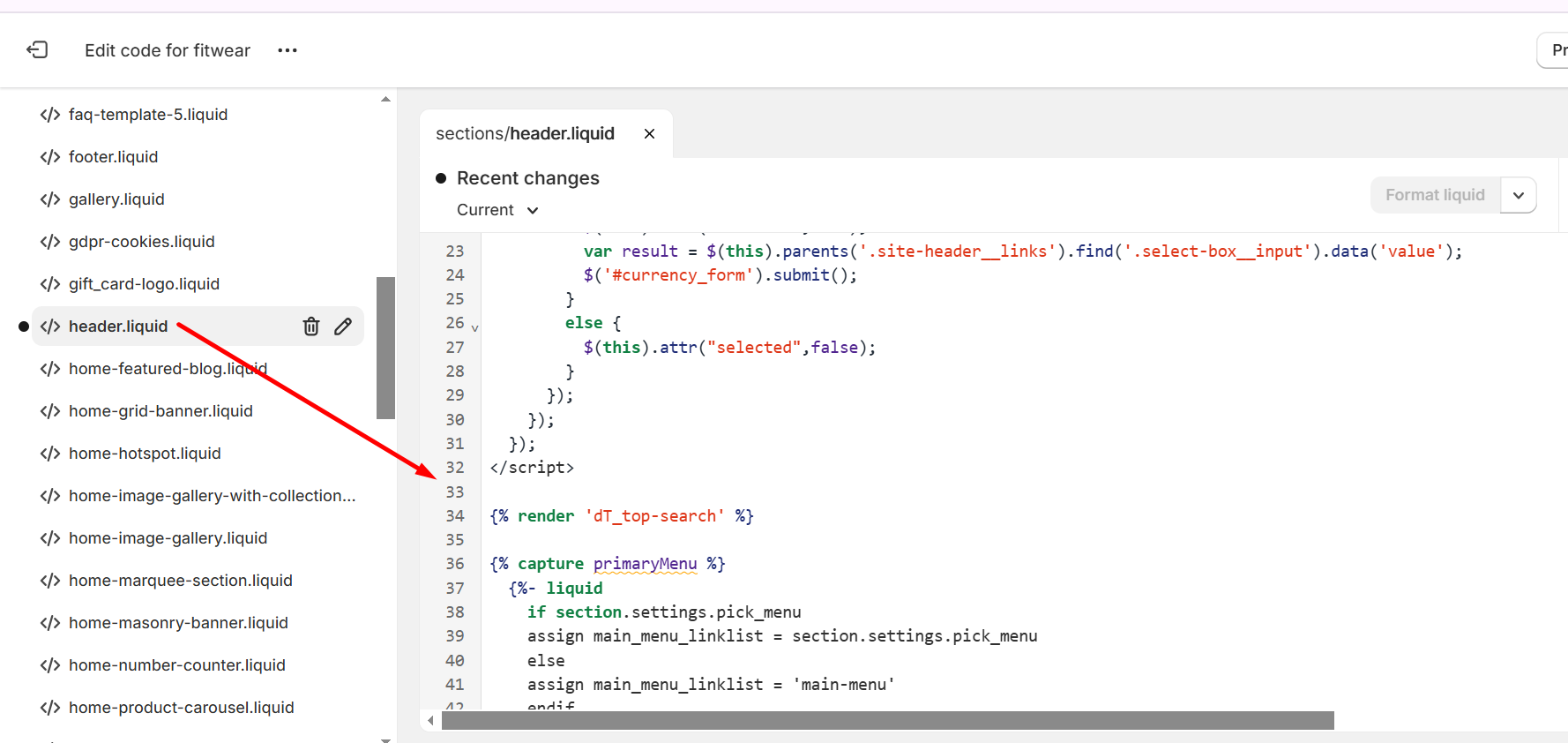
Task: Click the code icon beside home-featured-blog.liquid
Action: coord(50,369)
